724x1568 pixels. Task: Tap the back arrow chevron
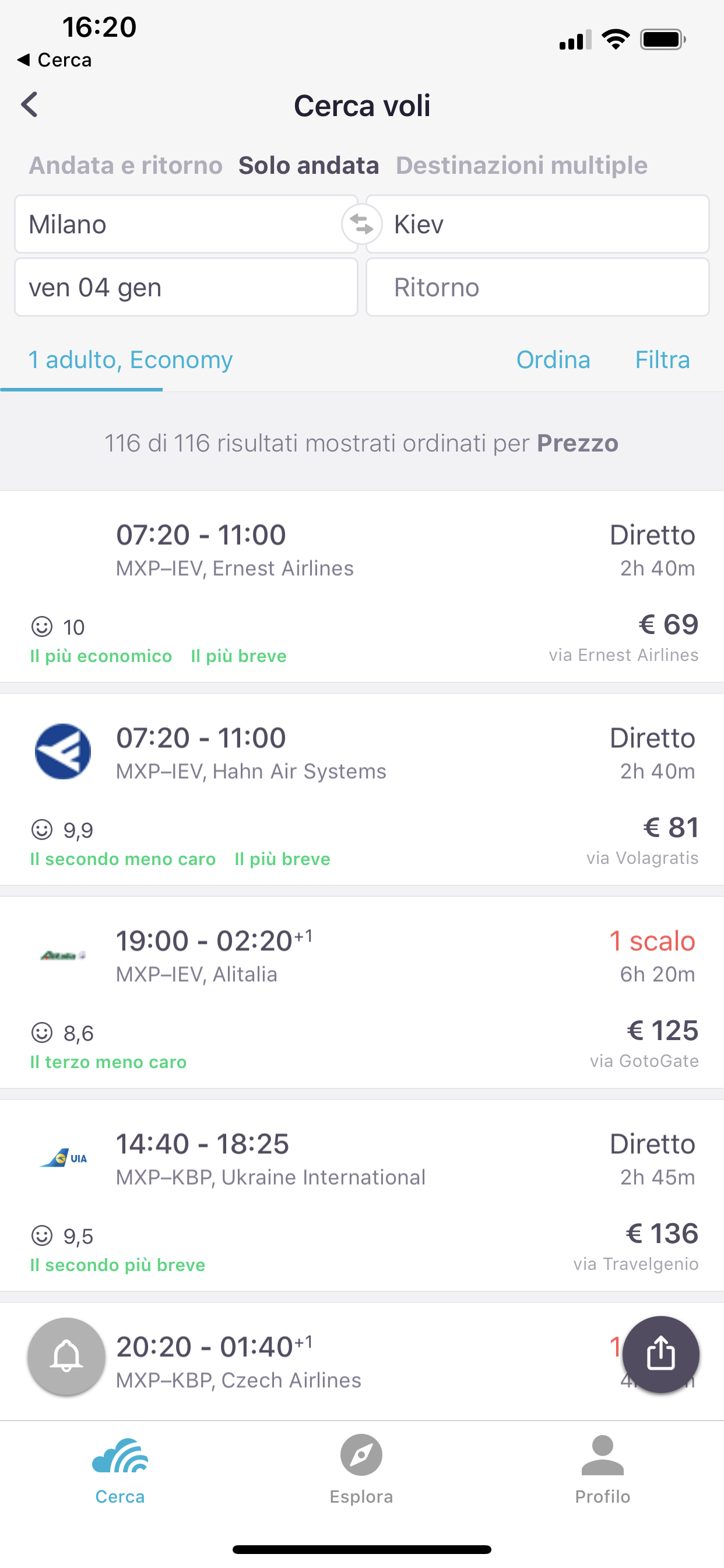click(29, 104)
